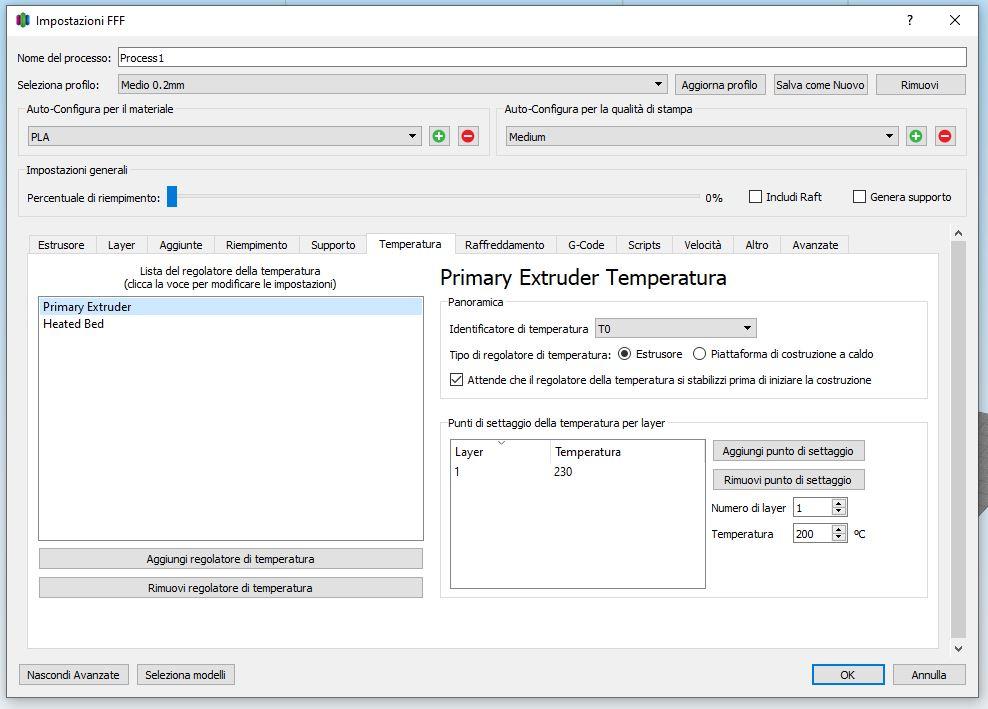Click the Nome del processo text field
This screenshot has height=709, width=988.
pos(541,58)
